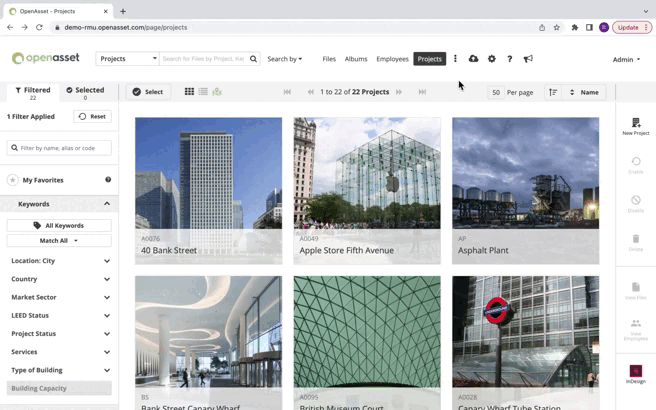Screen dimensions: 656x410
Task: Click the 50 per page field
Action: [496, 92]
